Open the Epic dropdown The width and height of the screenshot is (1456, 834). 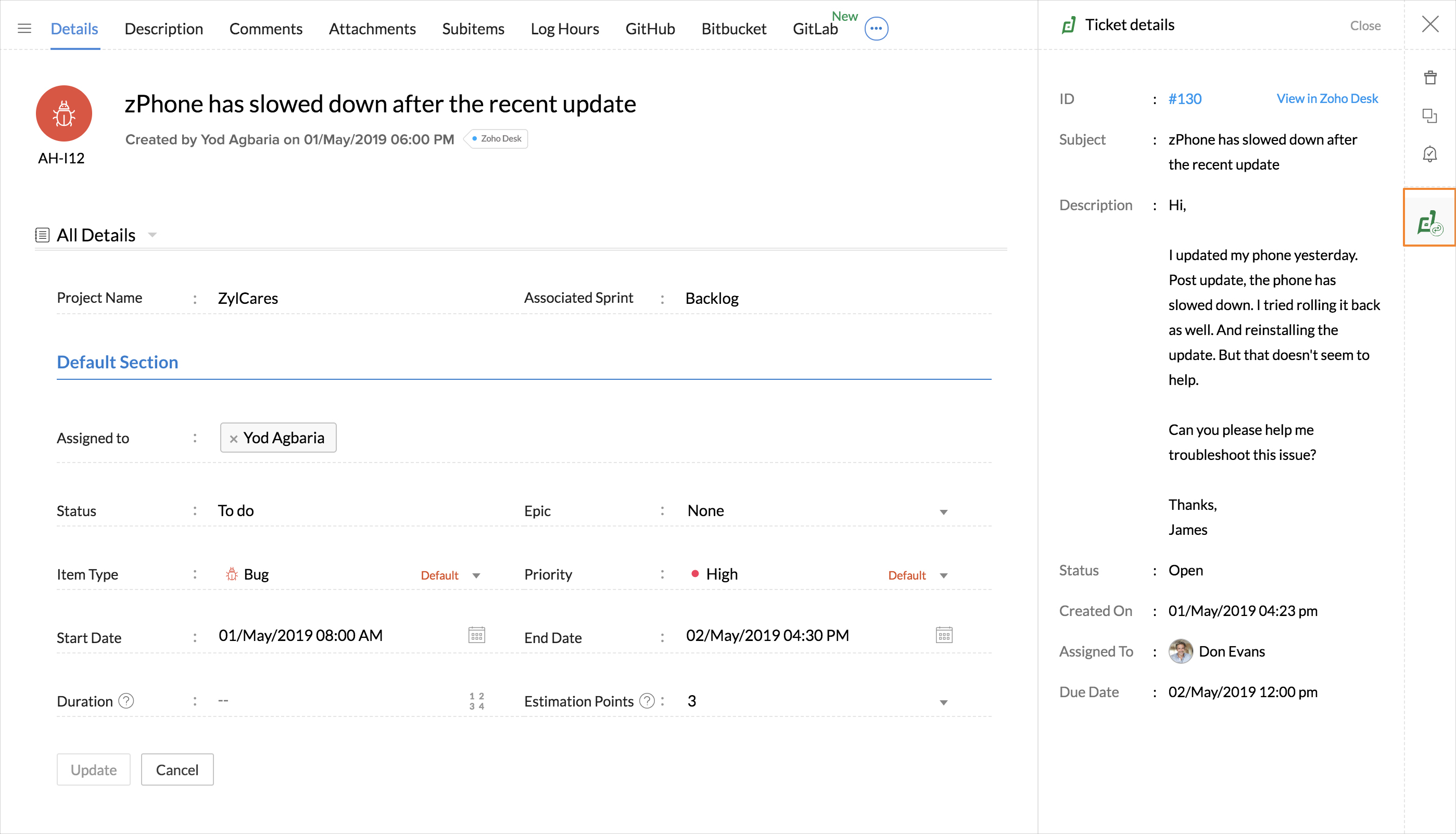click(x=943, y=511)
